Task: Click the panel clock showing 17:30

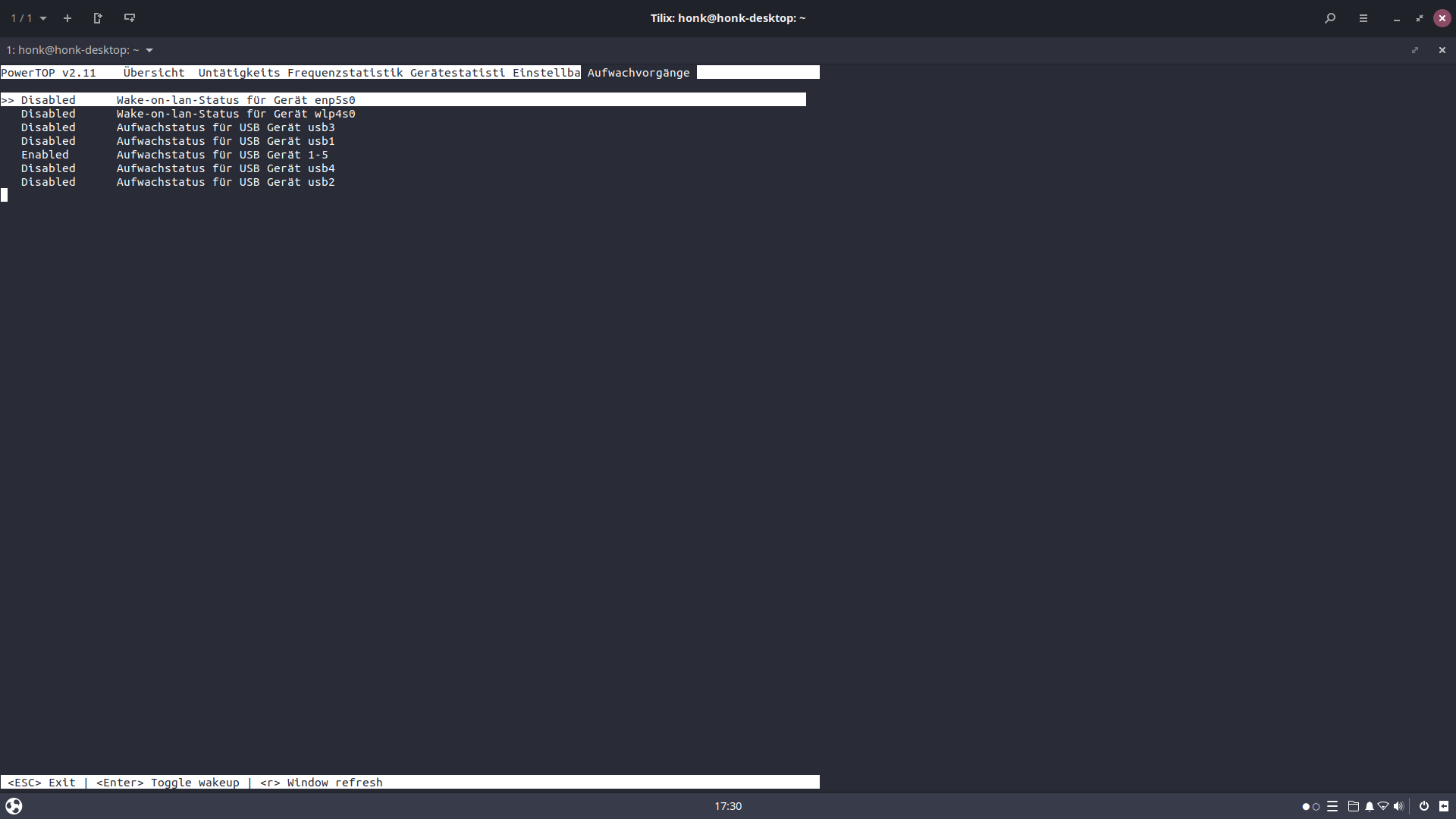Action: click(727, 806)
